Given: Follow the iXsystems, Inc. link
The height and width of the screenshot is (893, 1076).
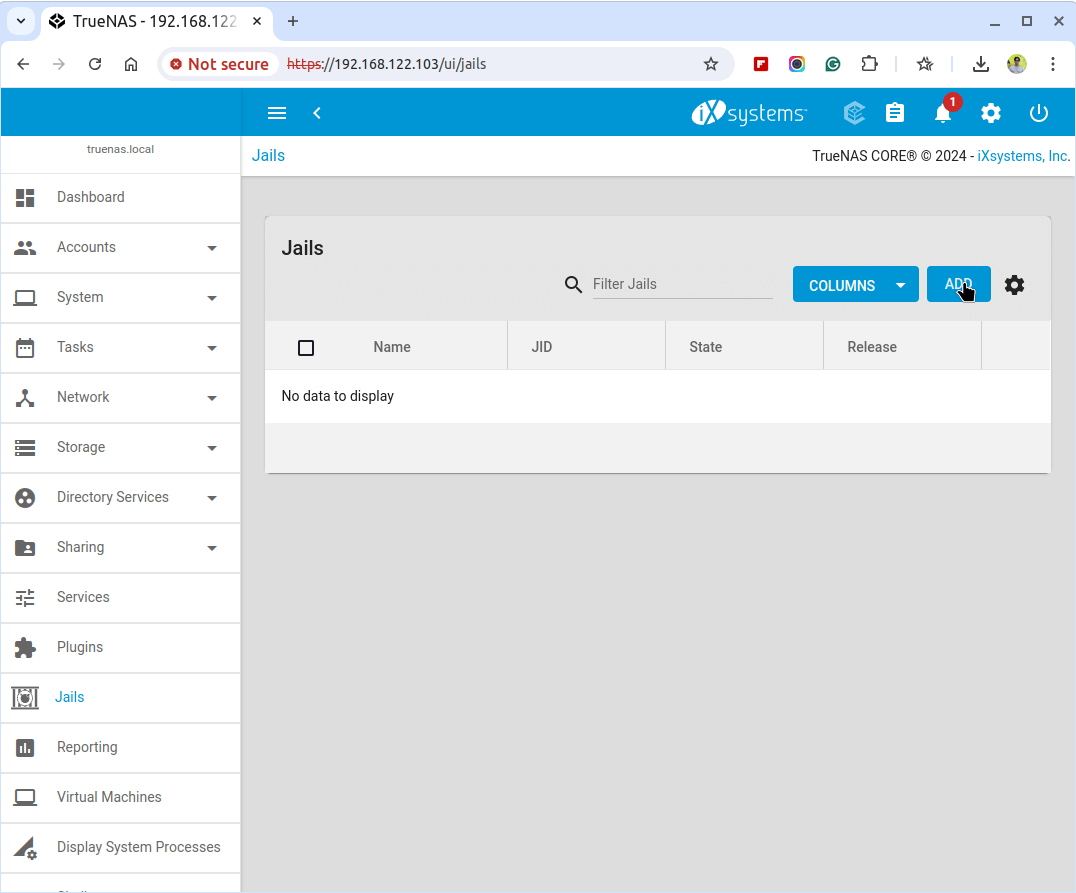Looking at the screenshot, I should (1024, 156).
